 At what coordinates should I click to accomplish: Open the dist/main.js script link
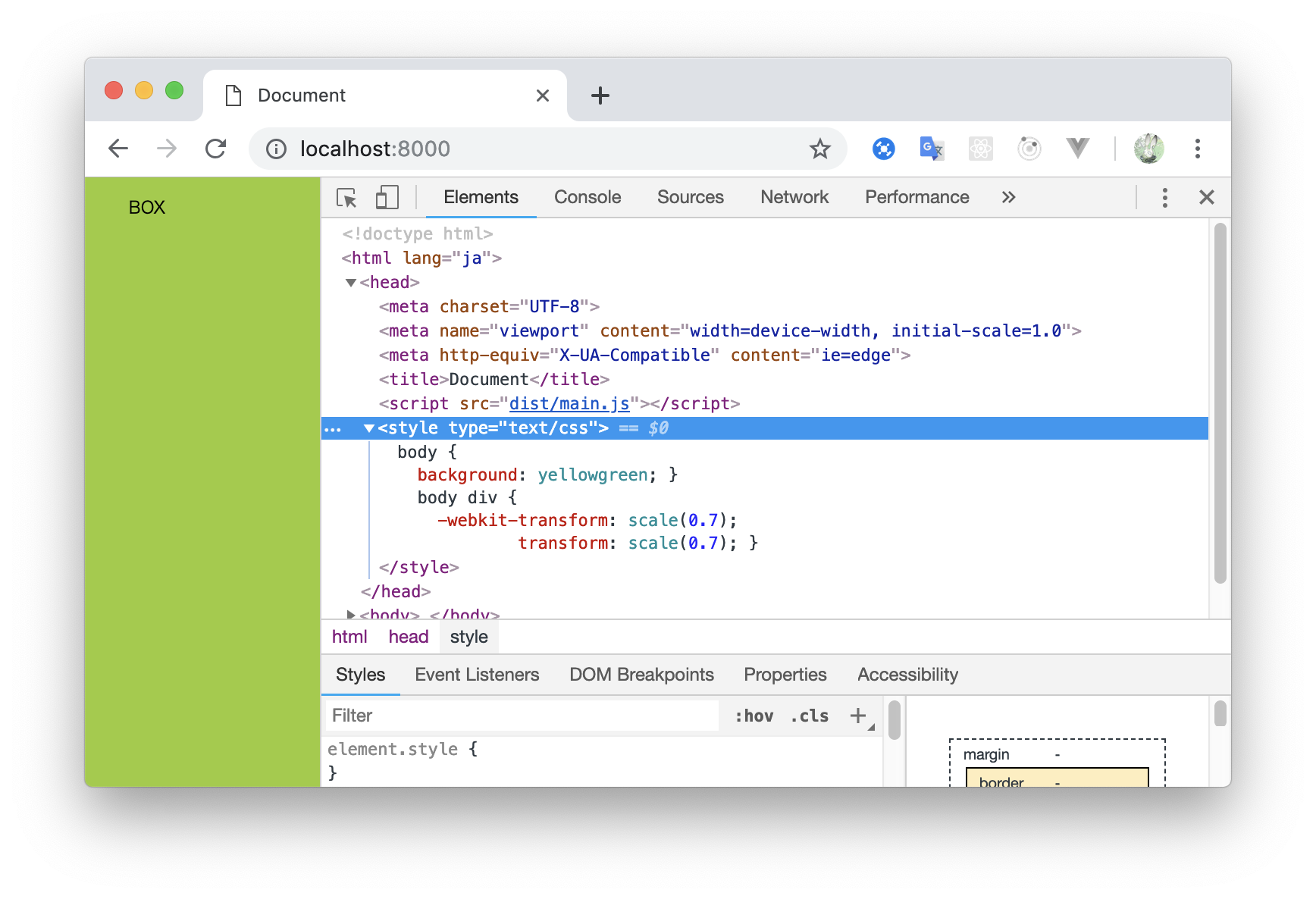coord(569,403)
